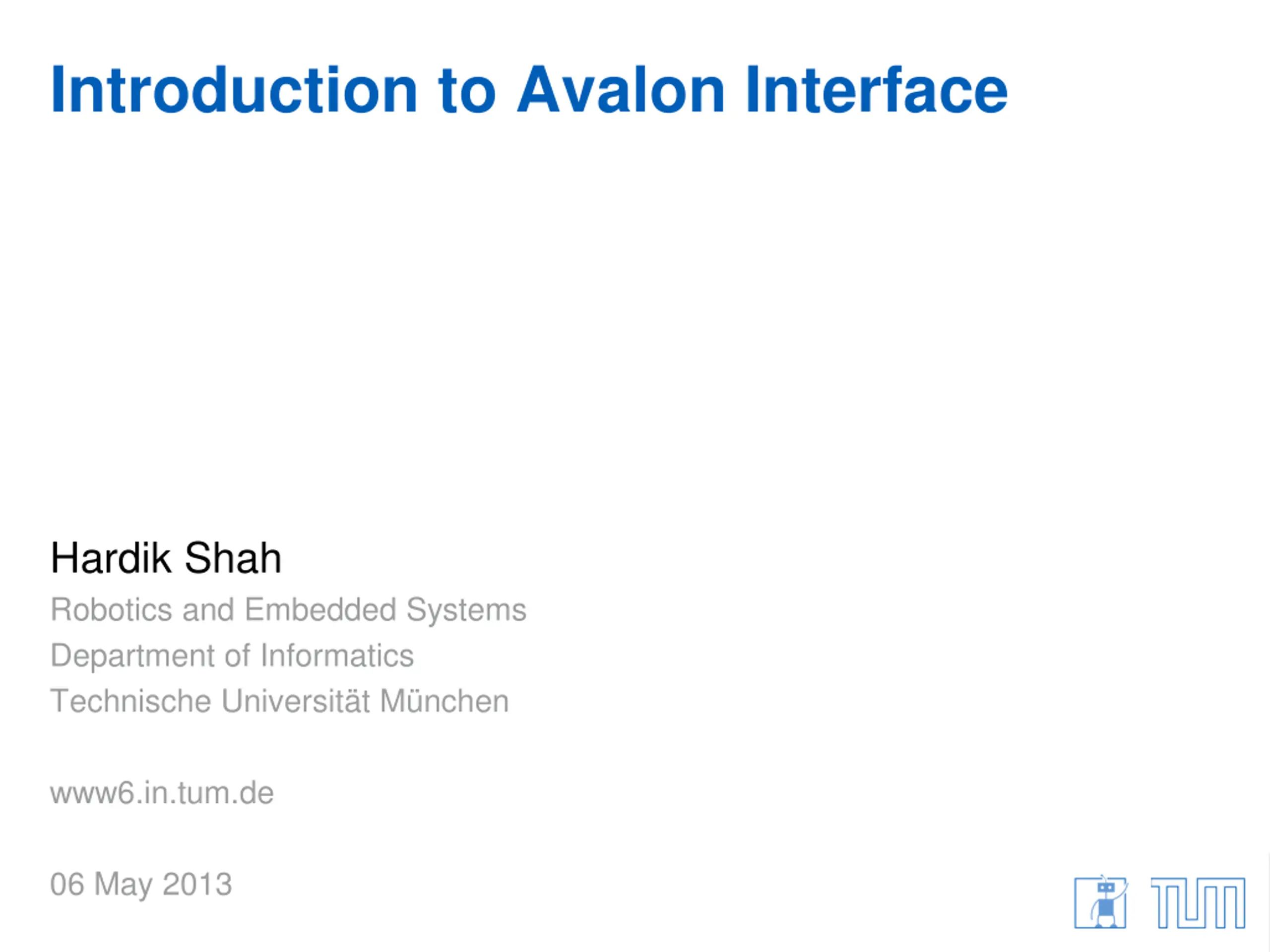1270x952 pixels.
Task: Select the word "Technische"
Action: pos(131,701)
